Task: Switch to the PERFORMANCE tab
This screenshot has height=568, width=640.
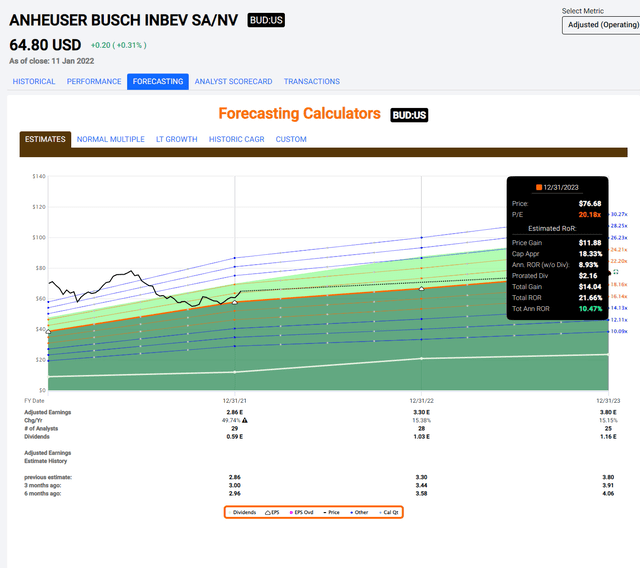Action: (x=94, y=82)
